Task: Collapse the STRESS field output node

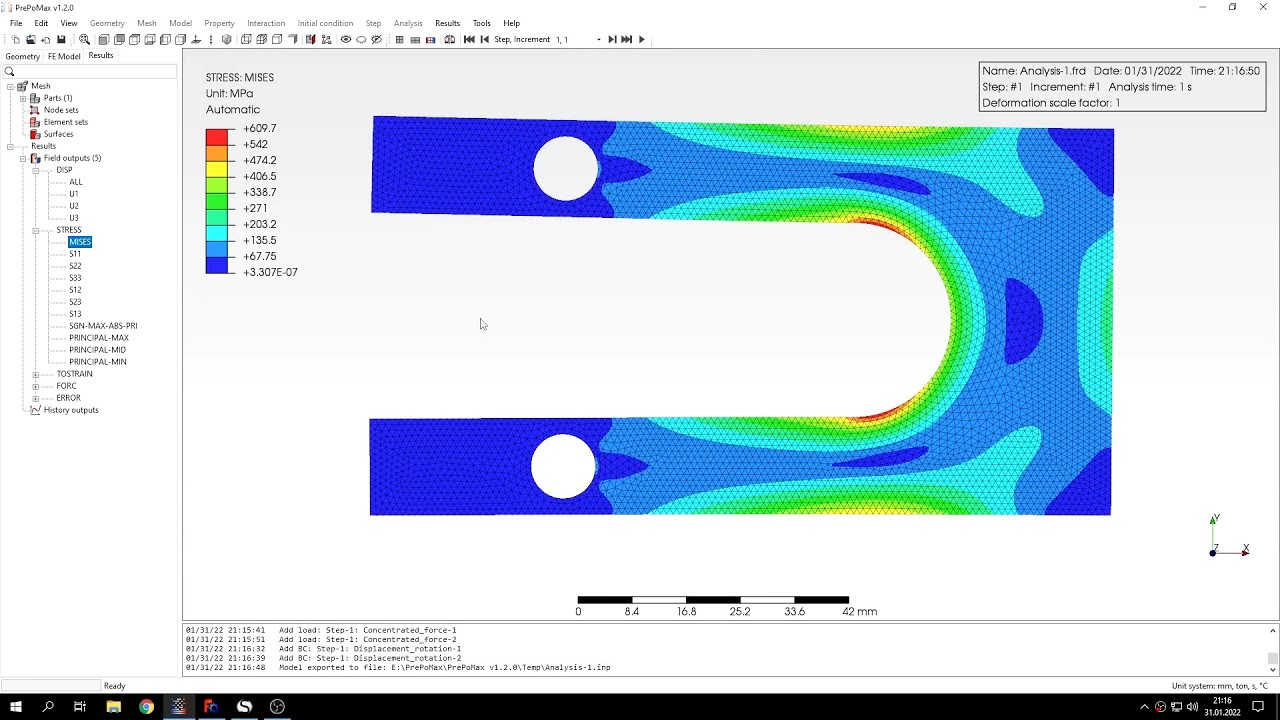Action: point(36,230)
